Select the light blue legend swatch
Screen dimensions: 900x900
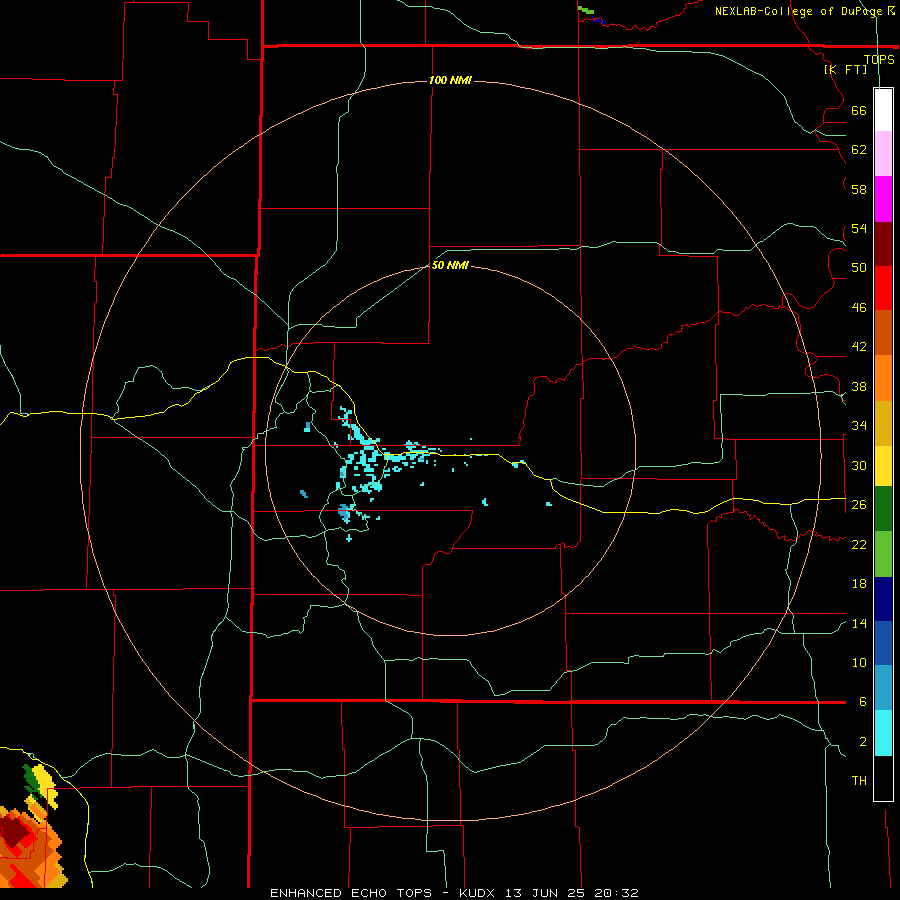click(883, 688)
